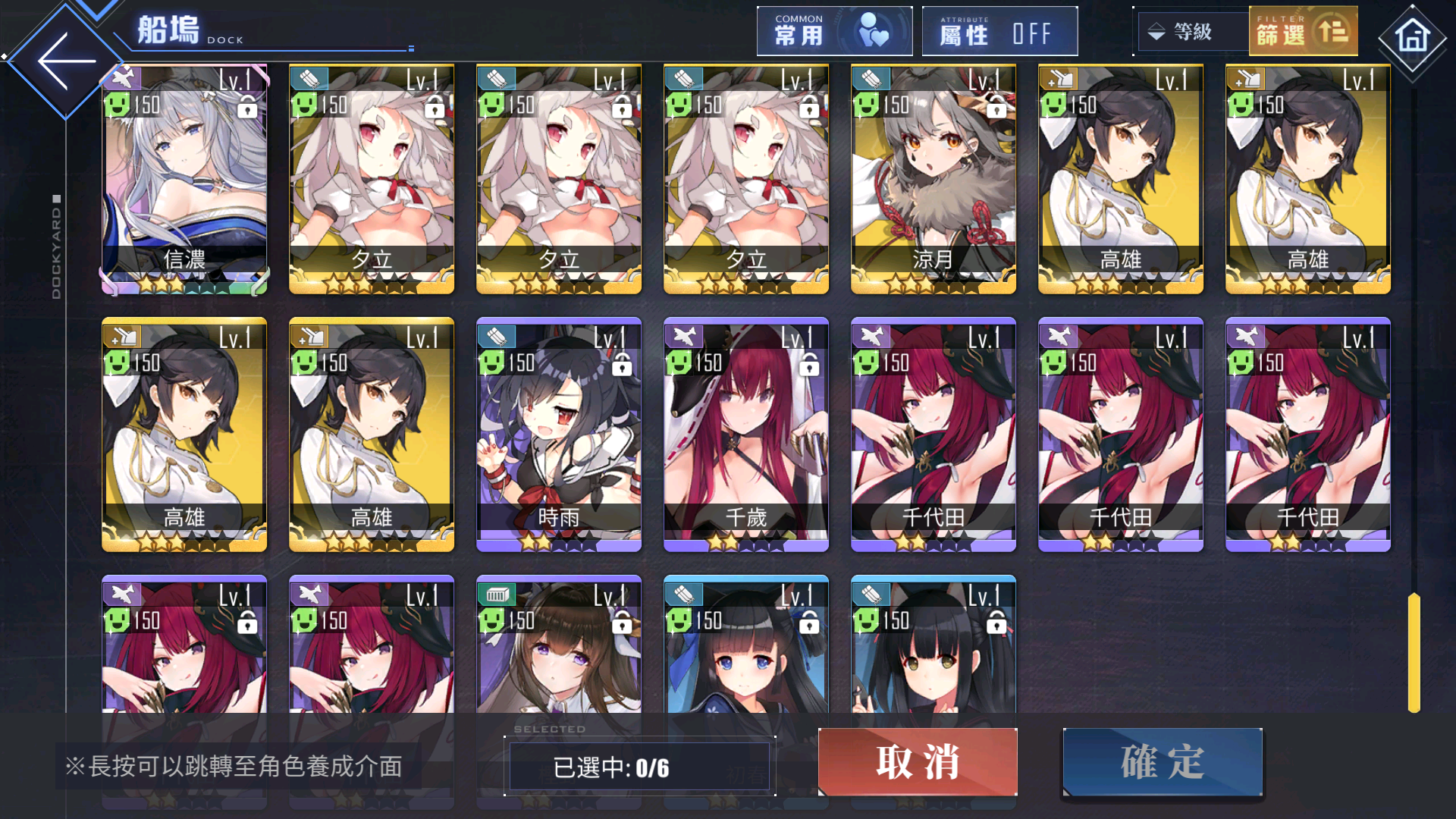Click the lock icon on 涼月 card
The height and width of the screenshot is (819, 1456).
[x=996, y=107]
